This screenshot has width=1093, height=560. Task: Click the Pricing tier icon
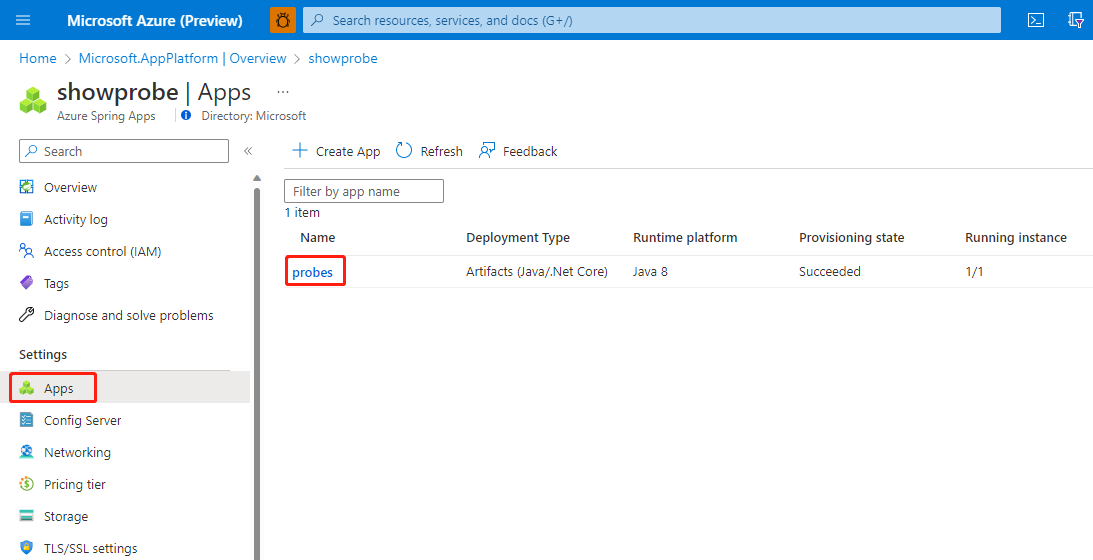click(x=26, y=484)
